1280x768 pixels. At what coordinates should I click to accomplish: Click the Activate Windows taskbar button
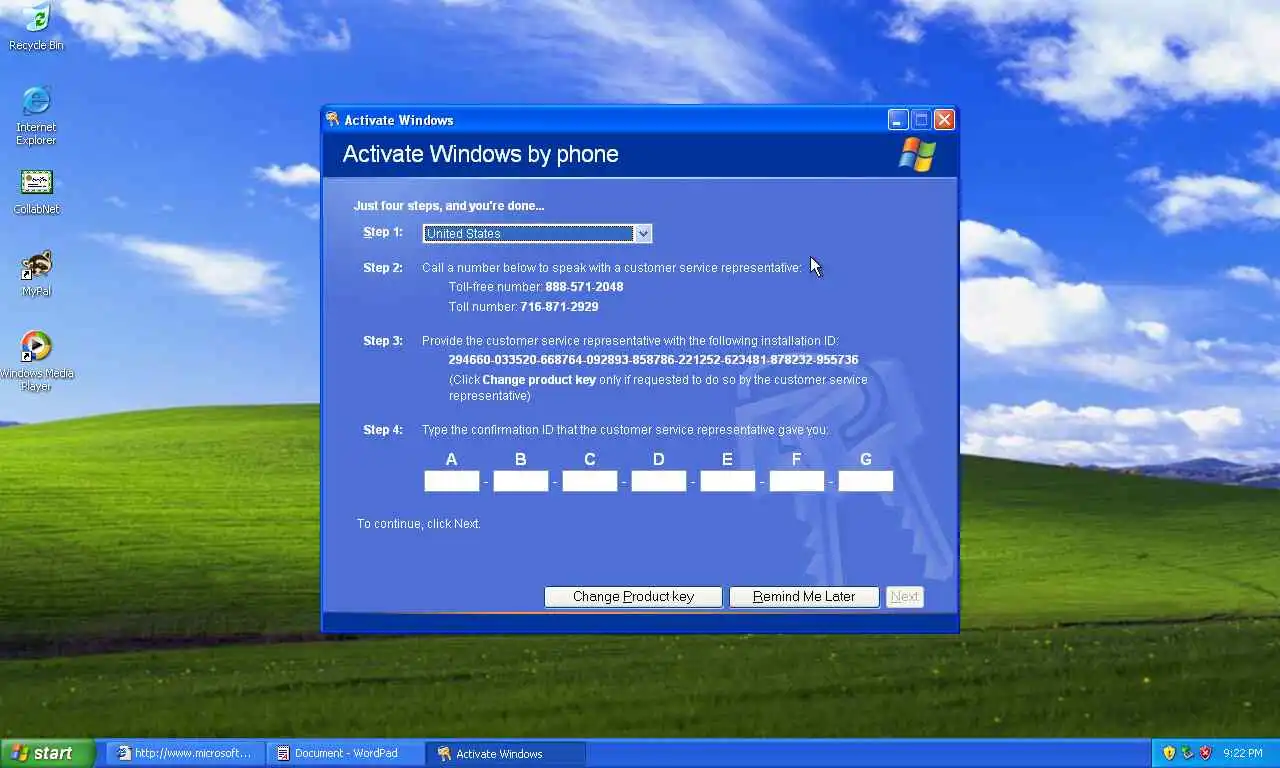[506, 753]
